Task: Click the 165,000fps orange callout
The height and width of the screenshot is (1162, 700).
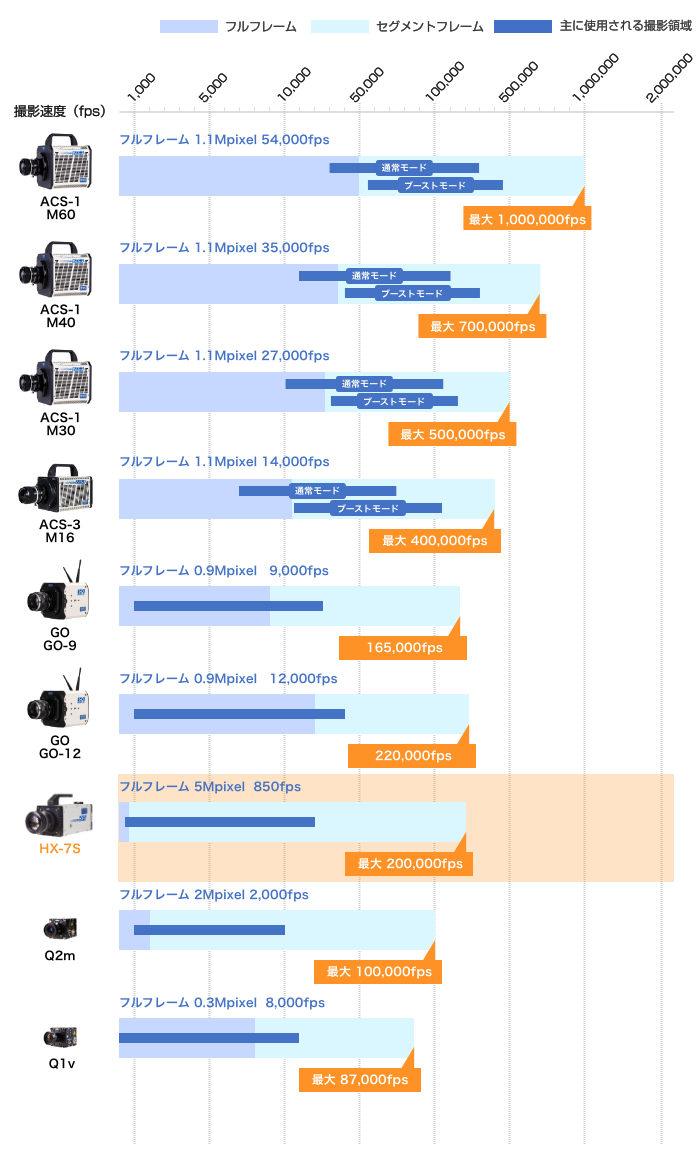Action: [403, 648]
